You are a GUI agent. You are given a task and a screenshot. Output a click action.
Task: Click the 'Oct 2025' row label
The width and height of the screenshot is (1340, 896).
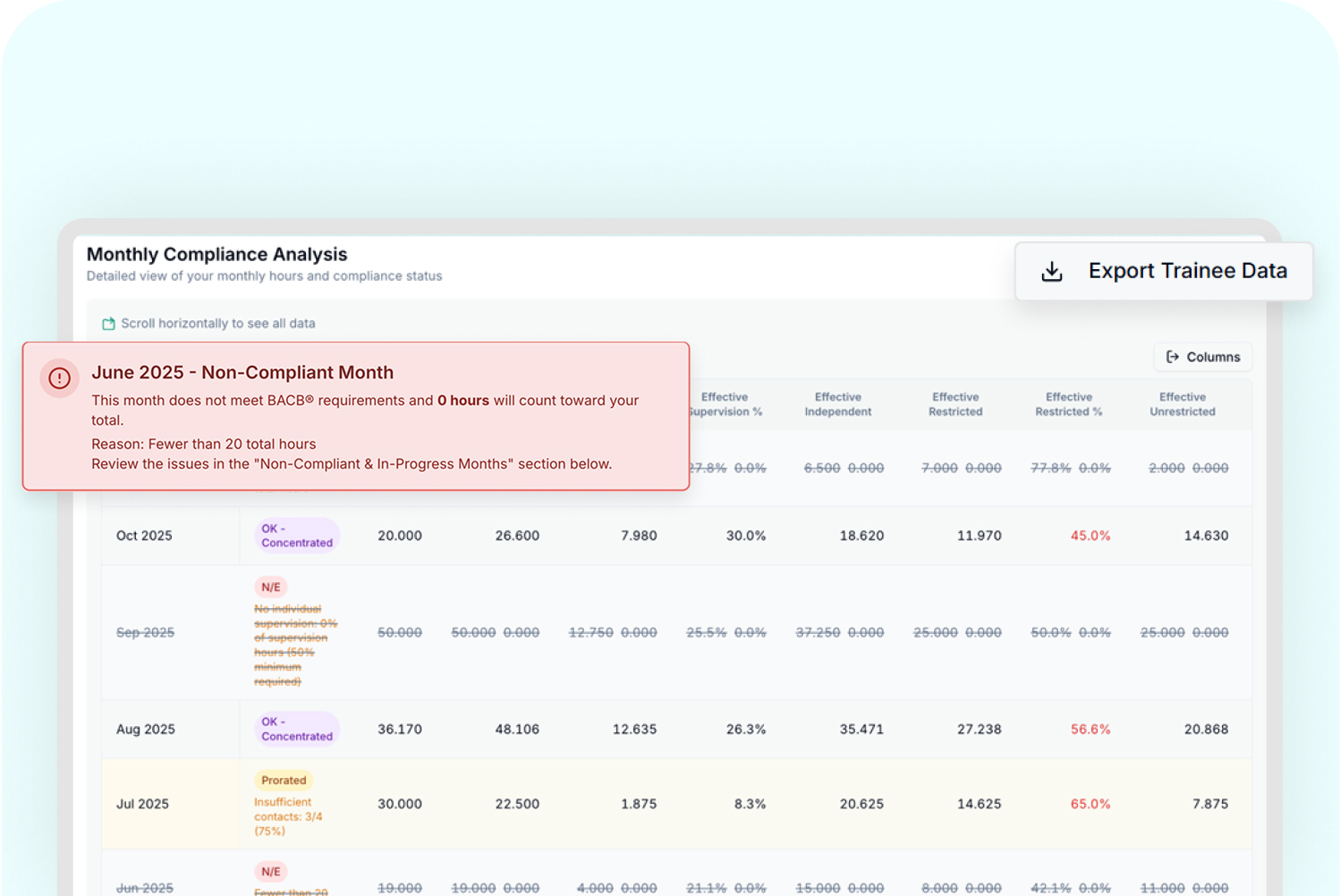click(144, 536)
